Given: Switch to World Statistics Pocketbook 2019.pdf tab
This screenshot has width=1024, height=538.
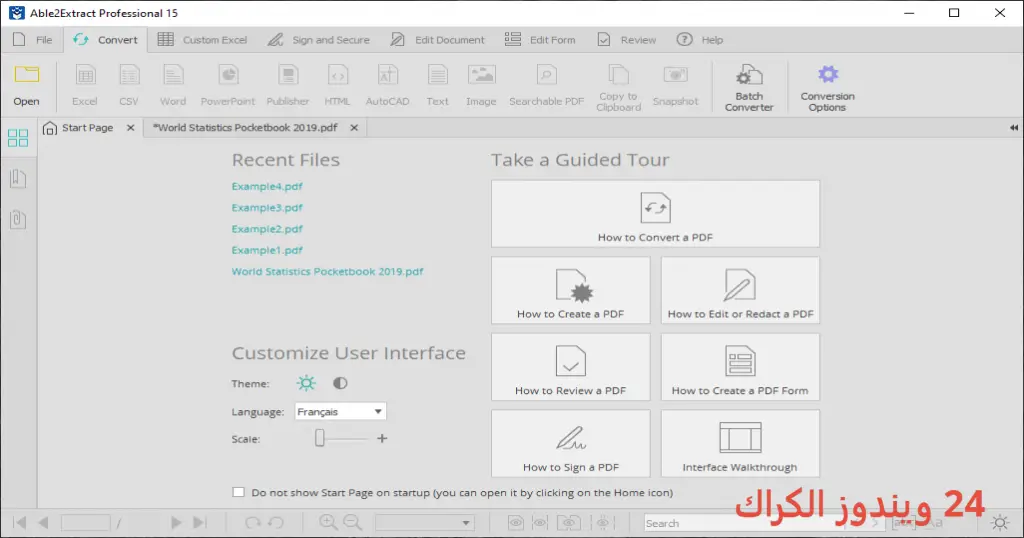Looking at the screenshot, I should tap(246, 128).
